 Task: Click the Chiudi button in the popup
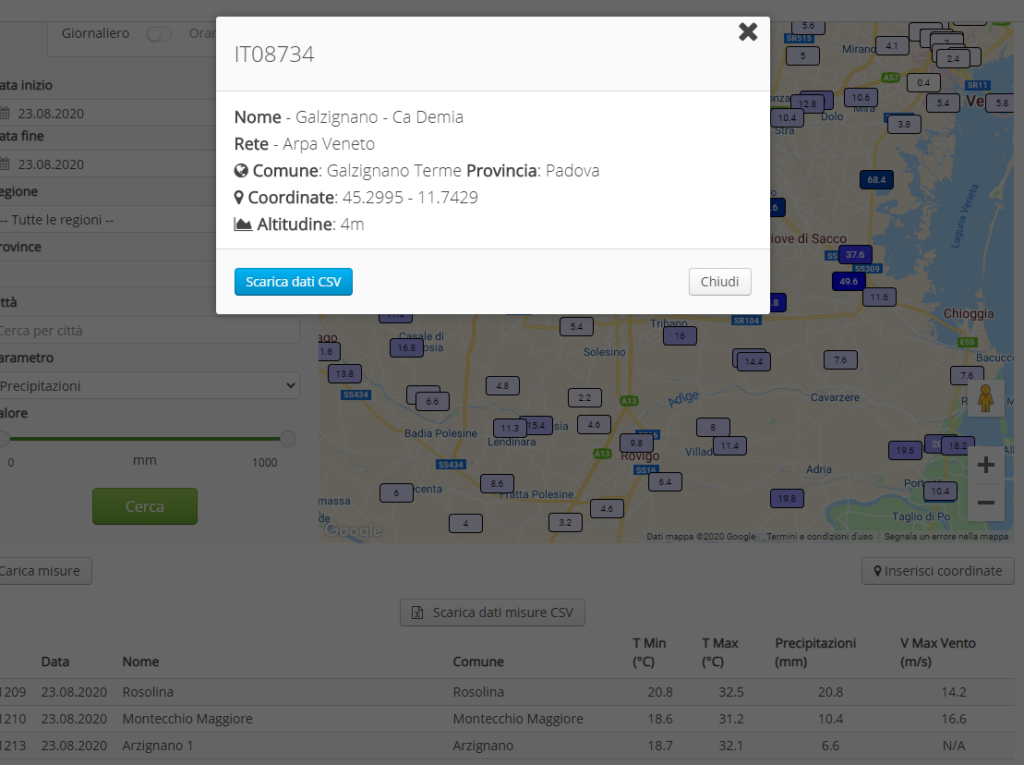pyautogui.click(x=719, y=282)
